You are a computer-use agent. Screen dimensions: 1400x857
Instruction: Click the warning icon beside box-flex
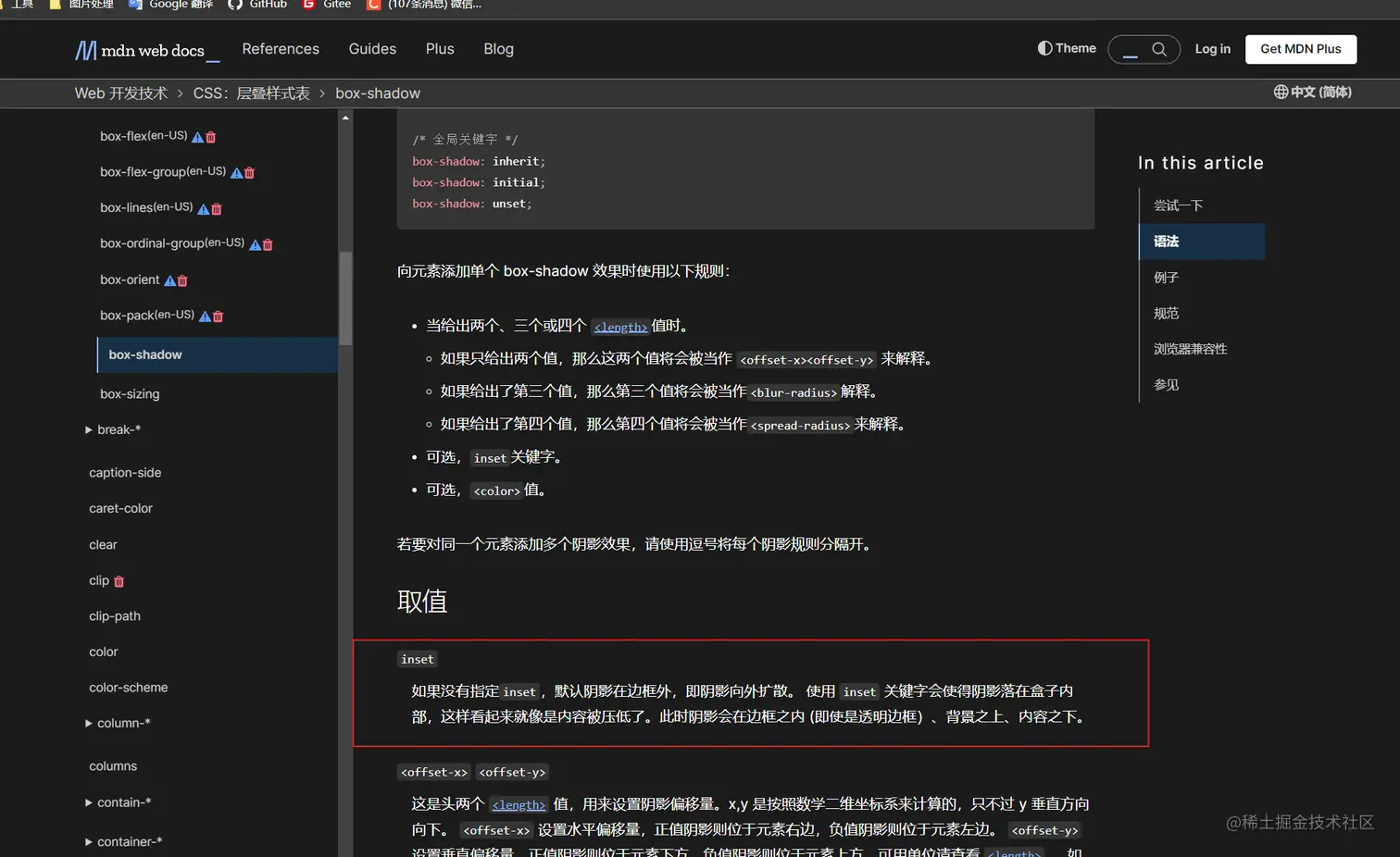197,137
